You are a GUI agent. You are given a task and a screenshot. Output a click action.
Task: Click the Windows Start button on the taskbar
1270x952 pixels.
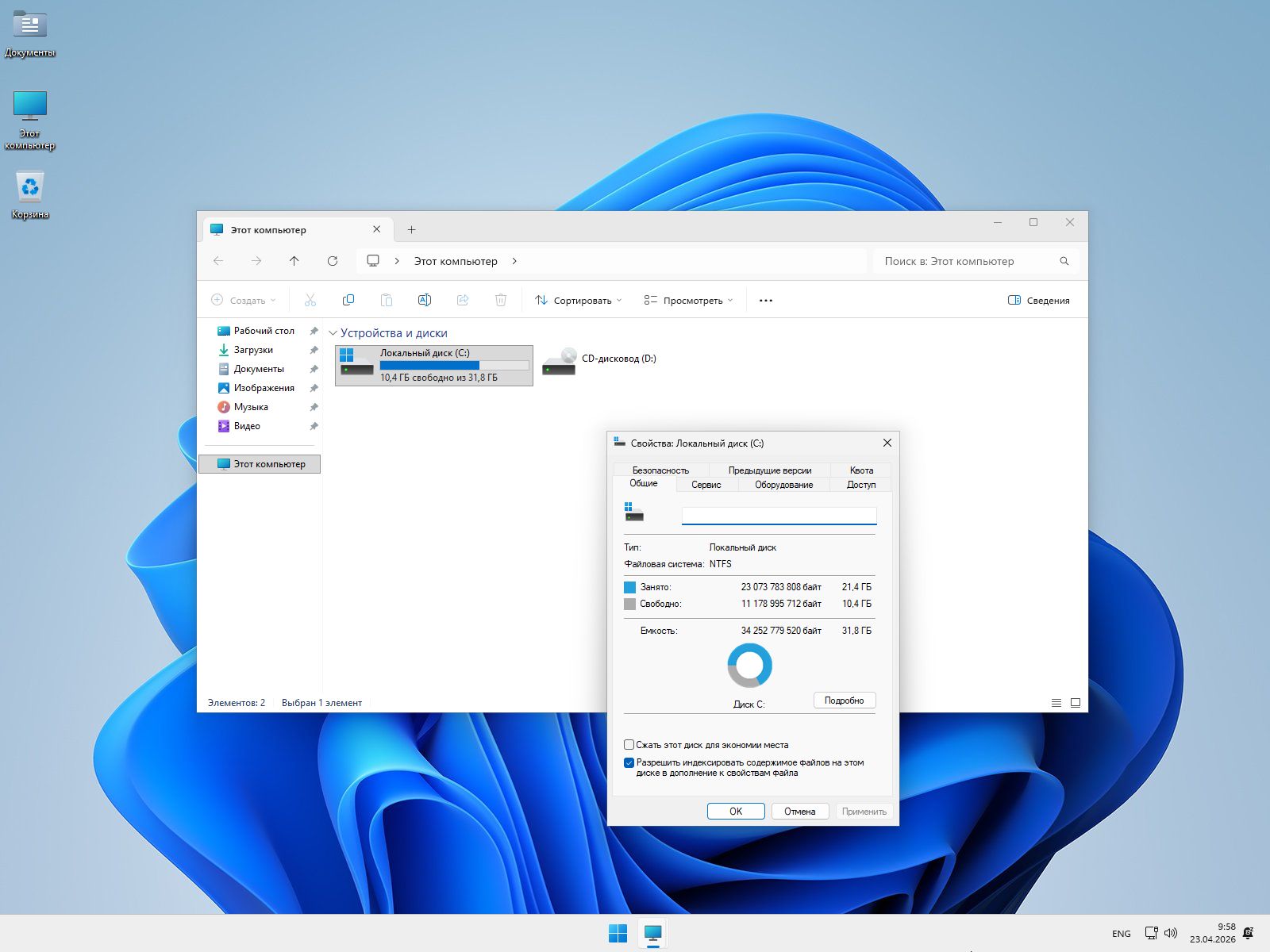(x=618, y=933)
